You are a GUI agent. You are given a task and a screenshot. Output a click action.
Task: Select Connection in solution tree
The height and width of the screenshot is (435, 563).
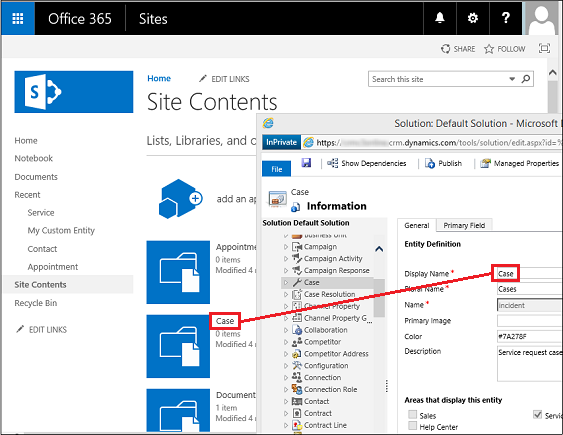[322, 378]
